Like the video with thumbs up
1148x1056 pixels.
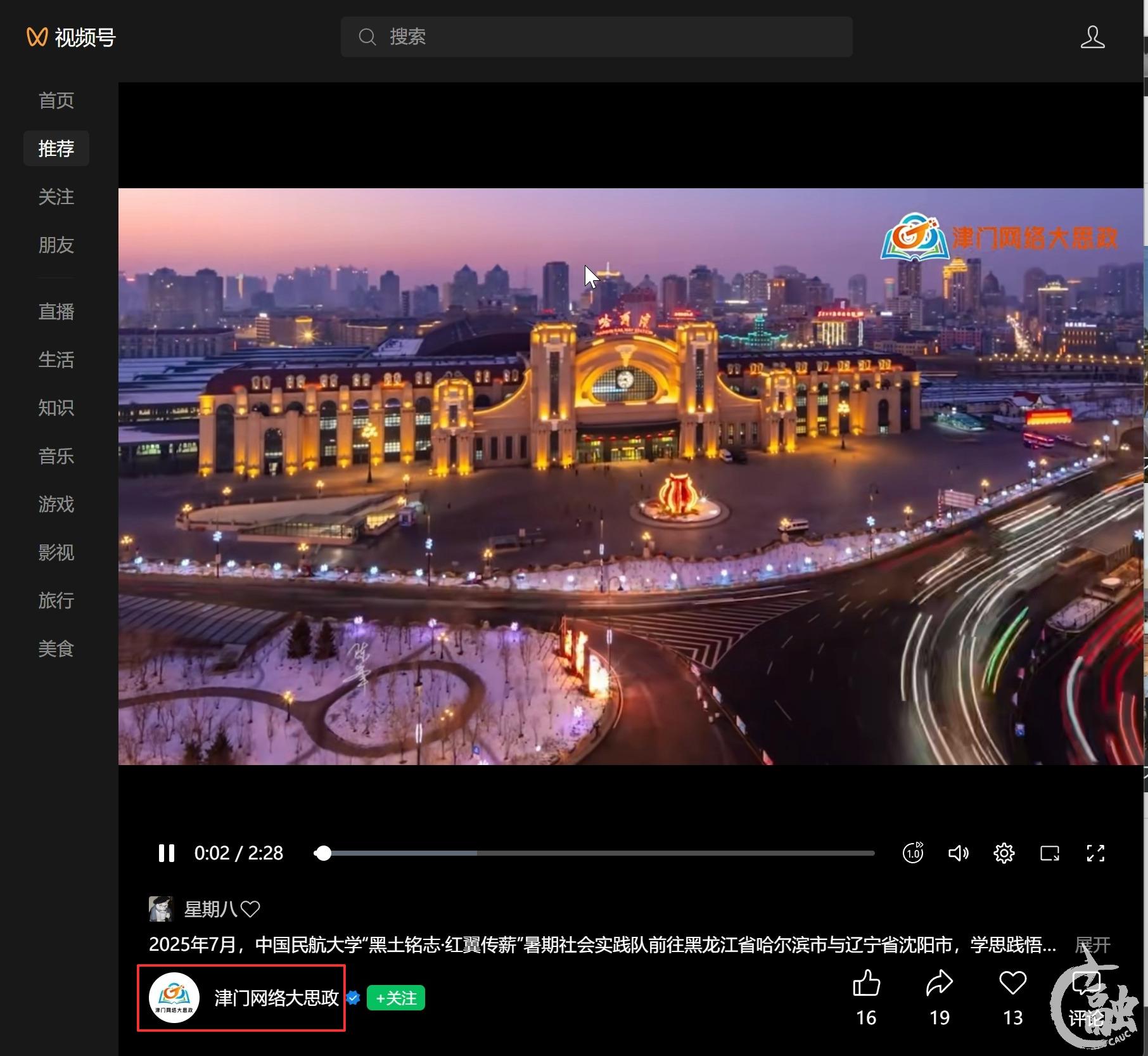866,984
